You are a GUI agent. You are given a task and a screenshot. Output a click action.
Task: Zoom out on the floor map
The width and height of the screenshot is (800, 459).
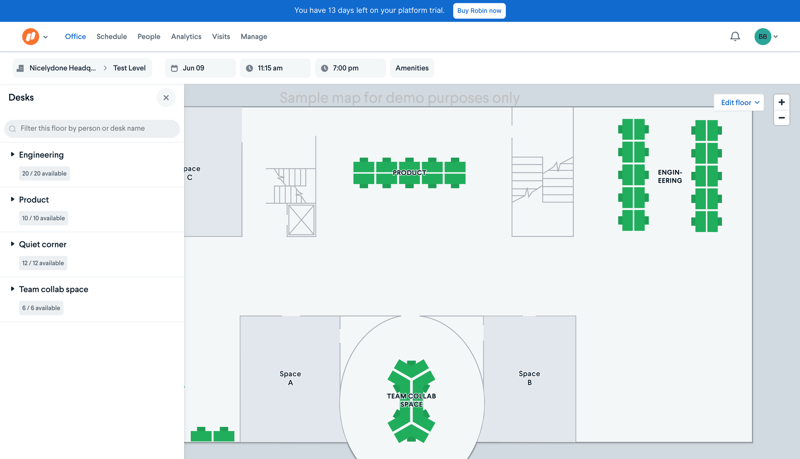(781, 118)
